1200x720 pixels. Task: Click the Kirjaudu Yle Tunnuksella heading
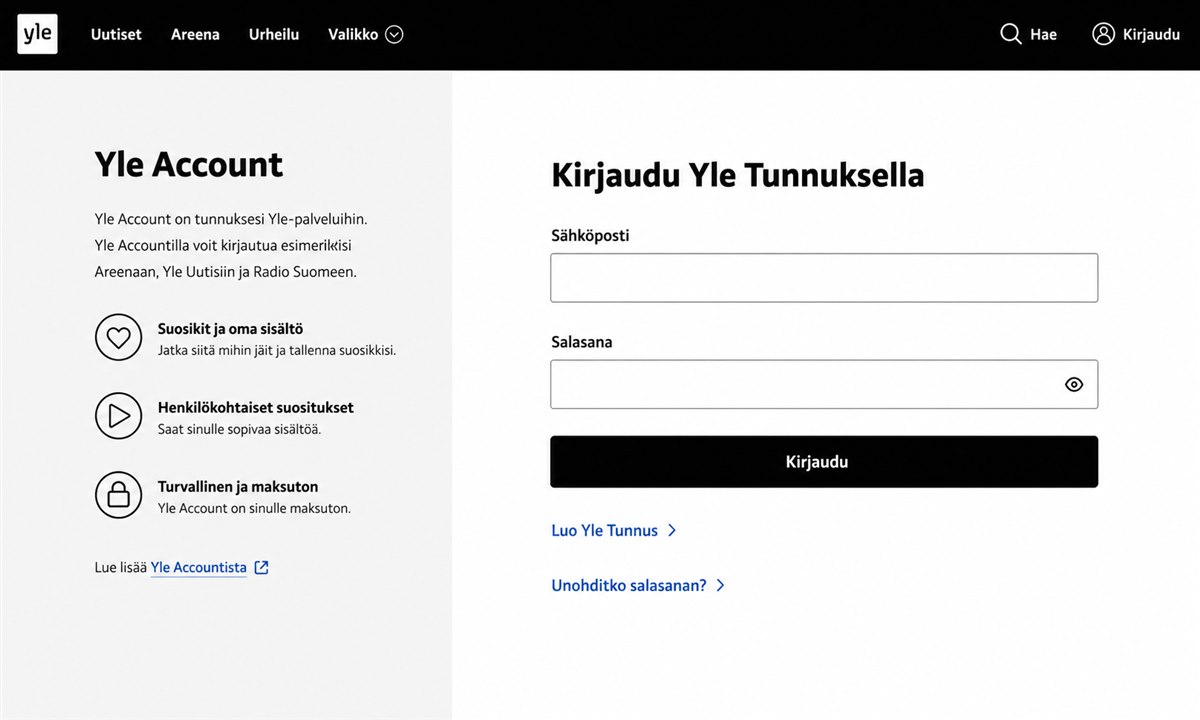click(738, 175)
